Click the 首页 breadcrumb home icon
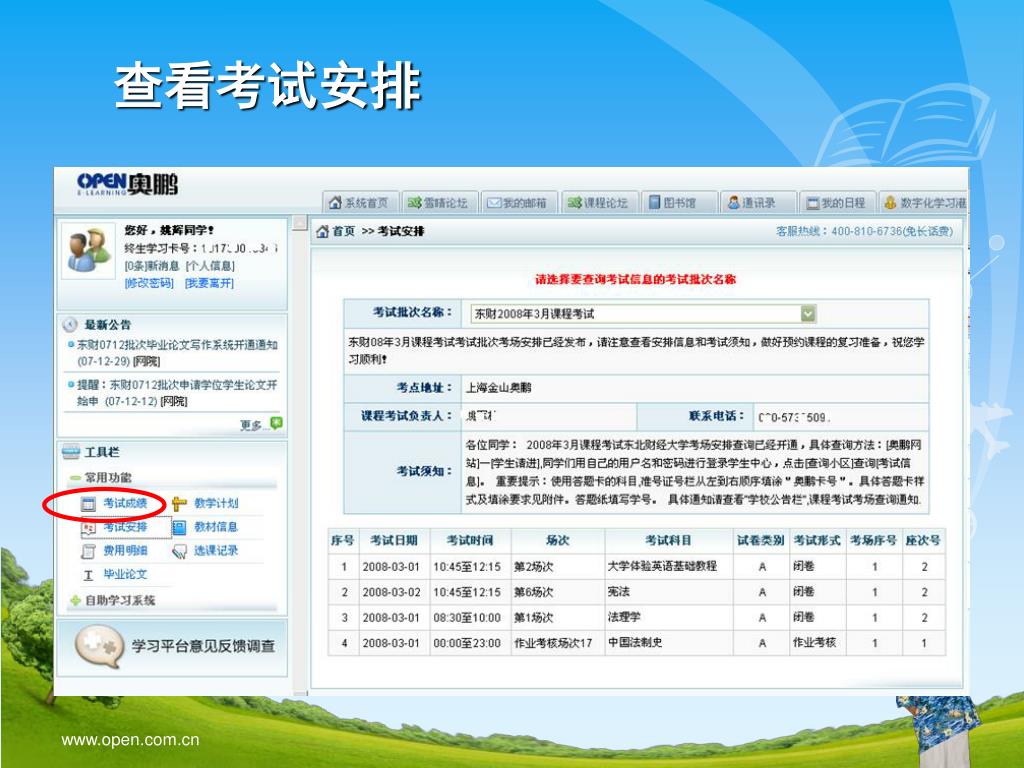 pyautogui.click(x=322, y=231)
